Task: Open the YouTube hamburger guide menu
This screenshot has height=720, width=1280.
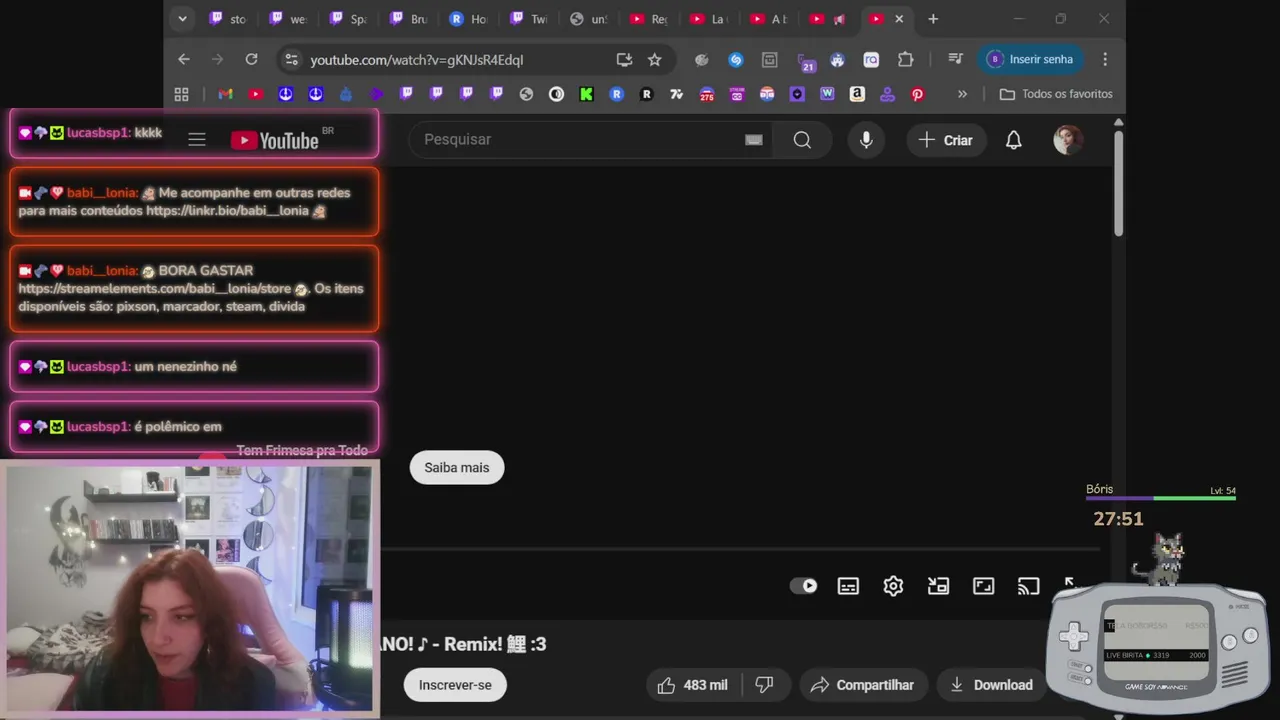Action: (x=197, y=140)
